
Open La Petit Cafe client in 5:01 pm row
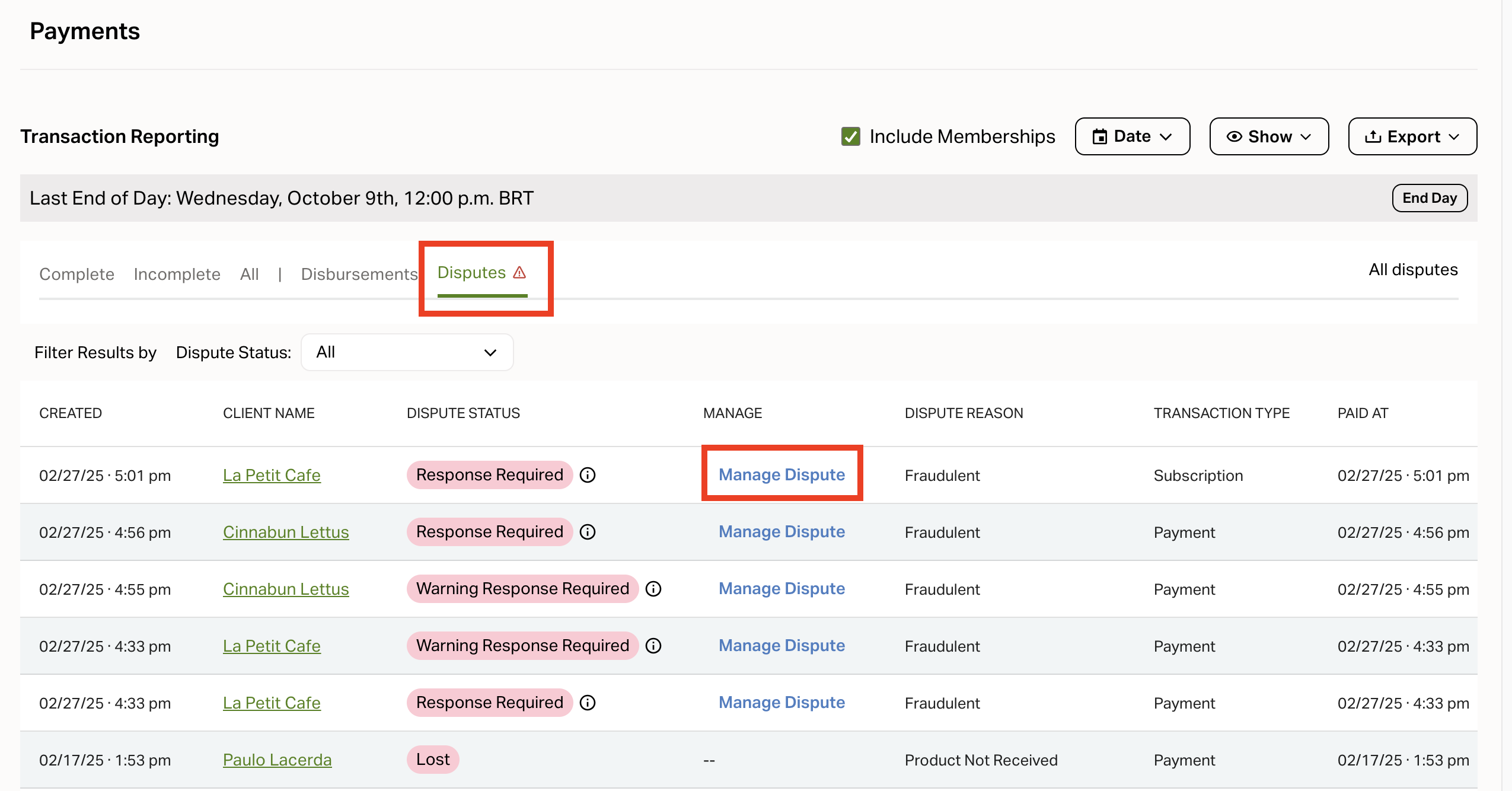[272, 475]
